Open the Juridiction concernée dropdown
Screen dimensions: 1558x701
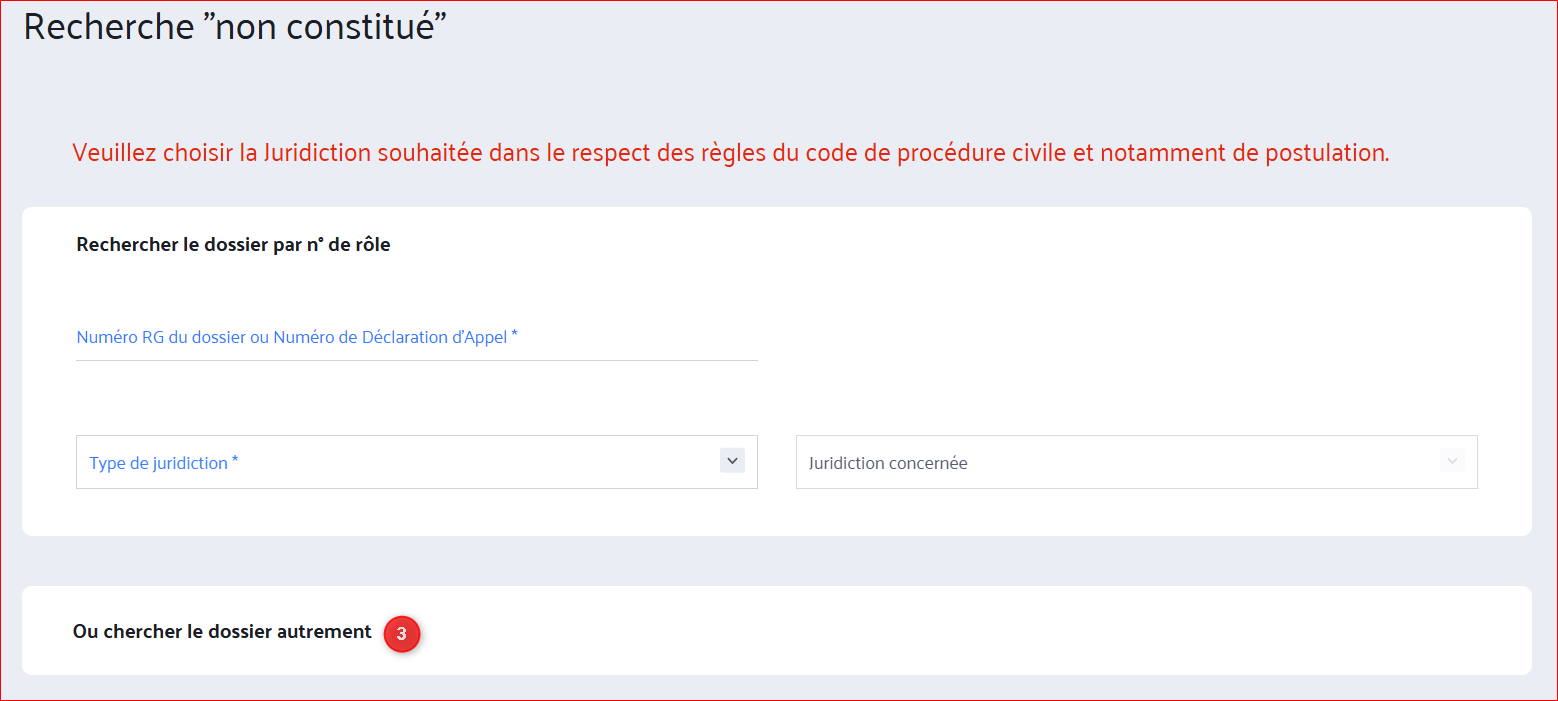[x=1136, y=462]
